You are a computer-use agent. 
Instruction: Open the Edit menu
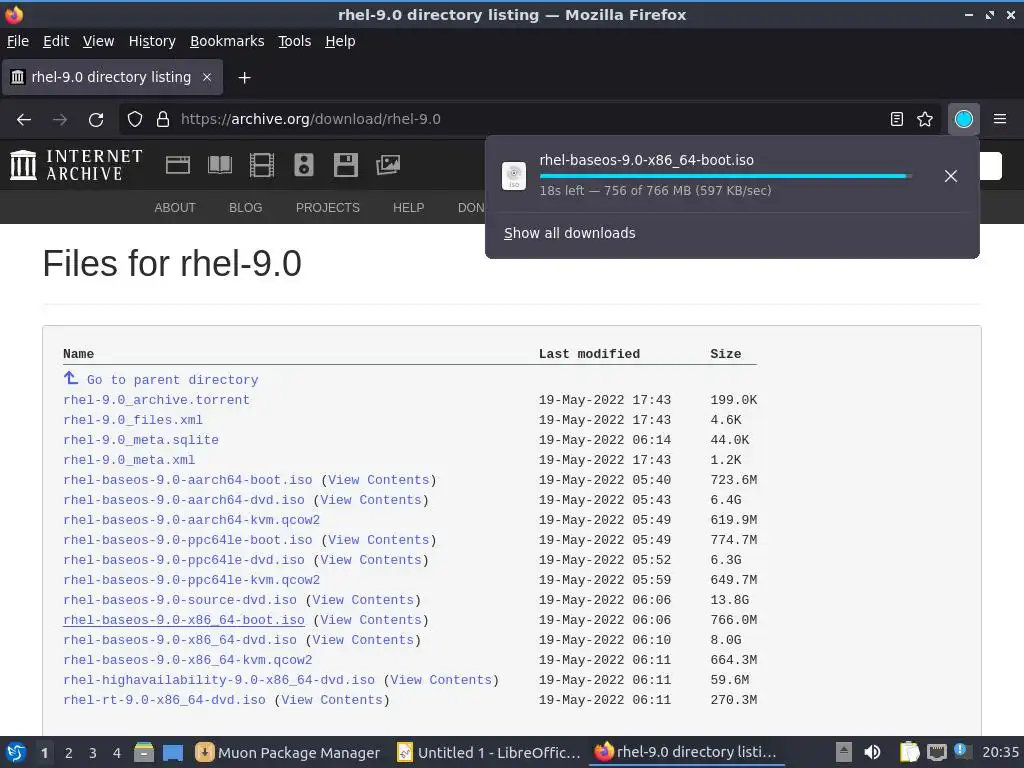pyautogui.click(x=56, y=41)
